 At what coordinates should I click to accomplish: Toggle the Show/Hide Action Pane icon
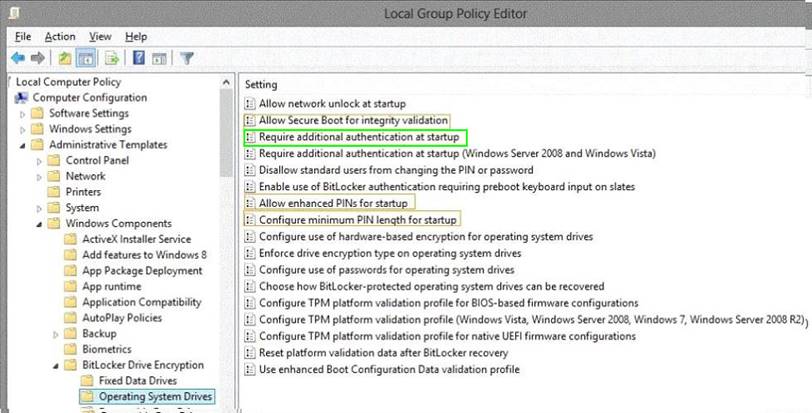pos(159,58)
